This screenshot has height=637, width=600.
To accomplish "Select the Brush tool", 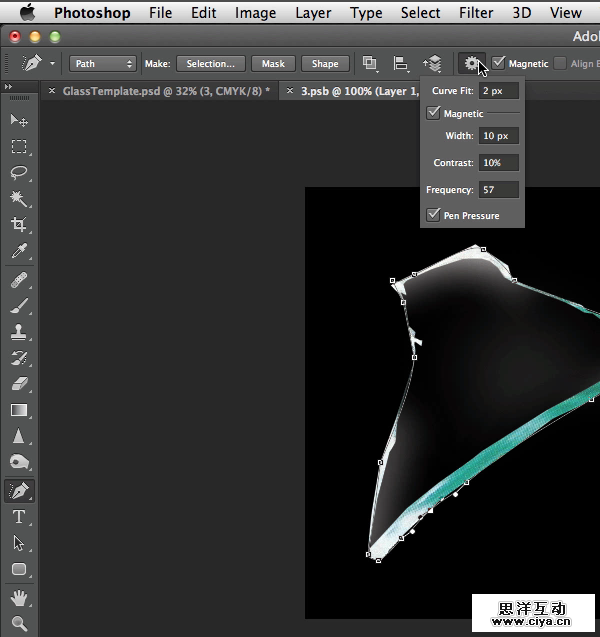I will 19,306.
